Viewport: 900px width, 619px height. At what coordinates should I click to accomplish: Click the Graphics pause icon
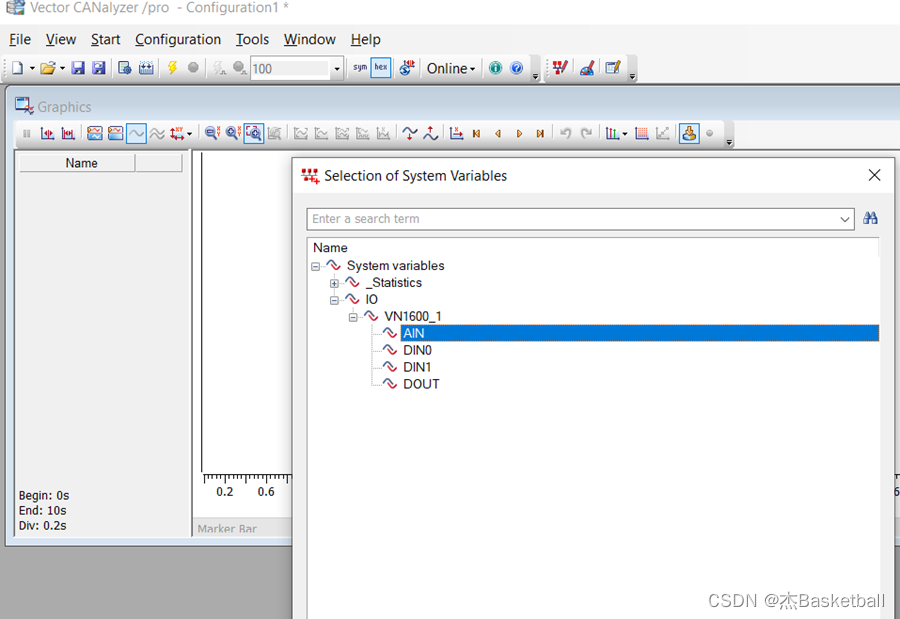(x=26, y=133)
